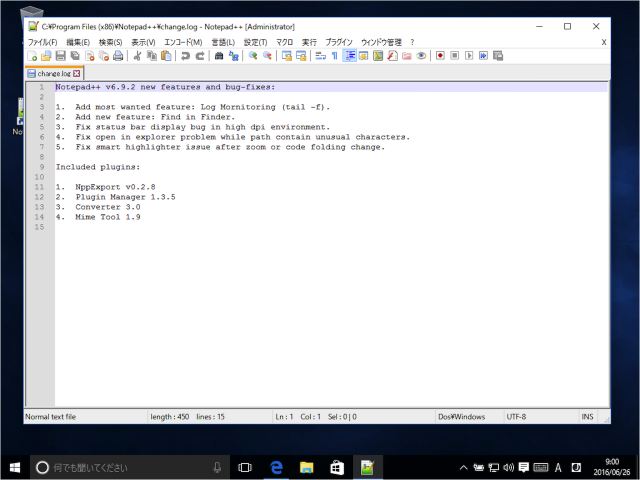Save the file with the floppy icon
The width and height of the screenshot is (640, 480).
[x=60, y=56]
